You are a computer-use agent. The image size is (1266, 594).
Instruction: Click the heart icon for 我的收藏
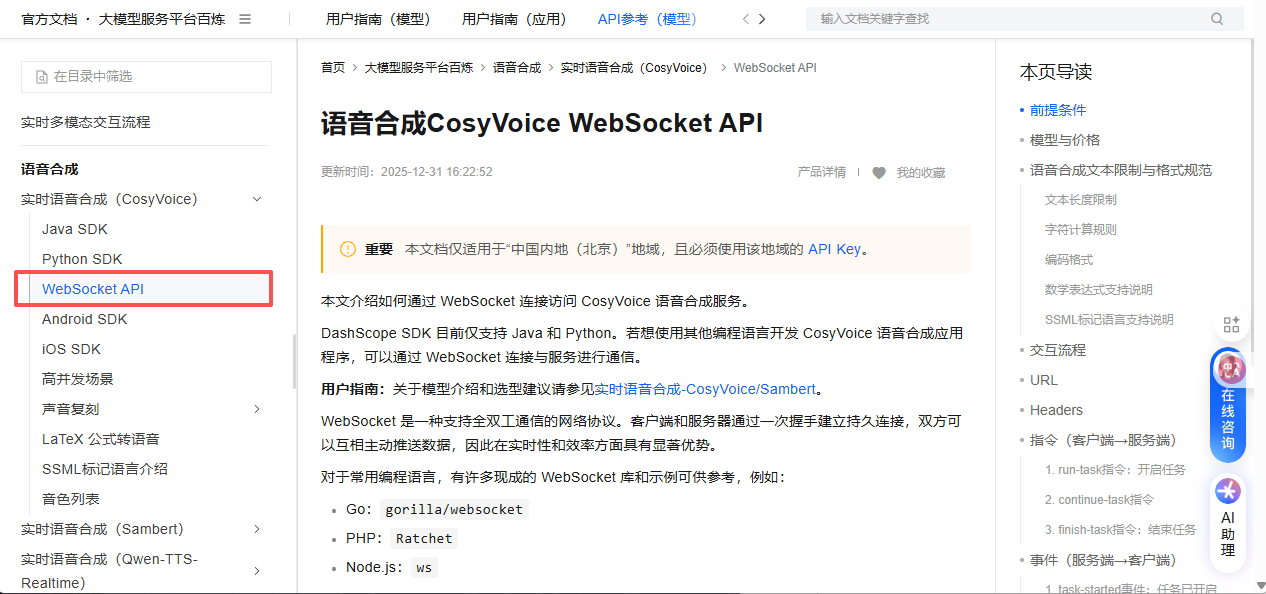click(879, 172)
